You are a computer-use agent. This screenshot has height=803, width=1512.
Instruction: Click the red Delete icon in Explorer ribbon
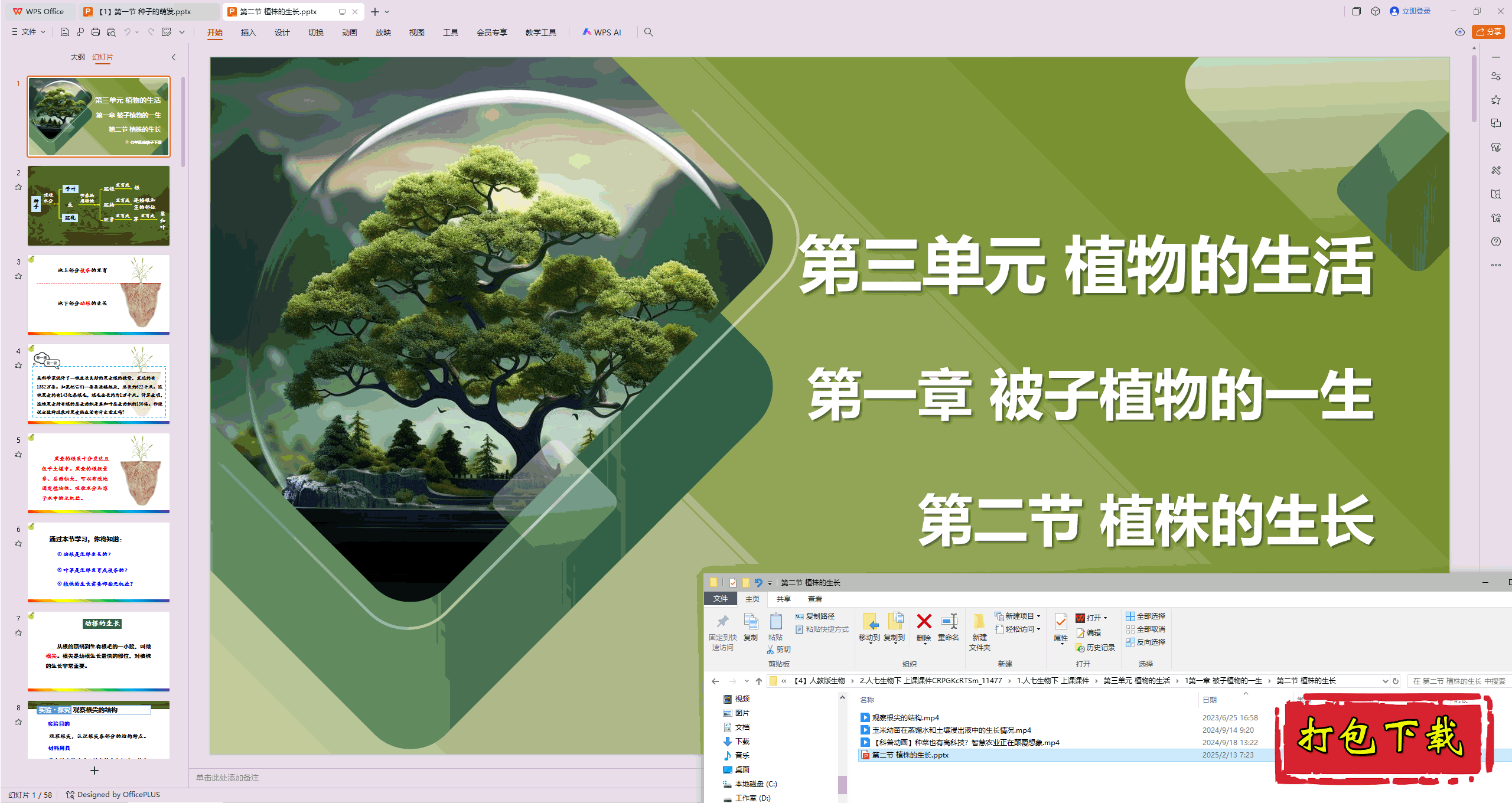pyautogui.click(x=924, y=622)
